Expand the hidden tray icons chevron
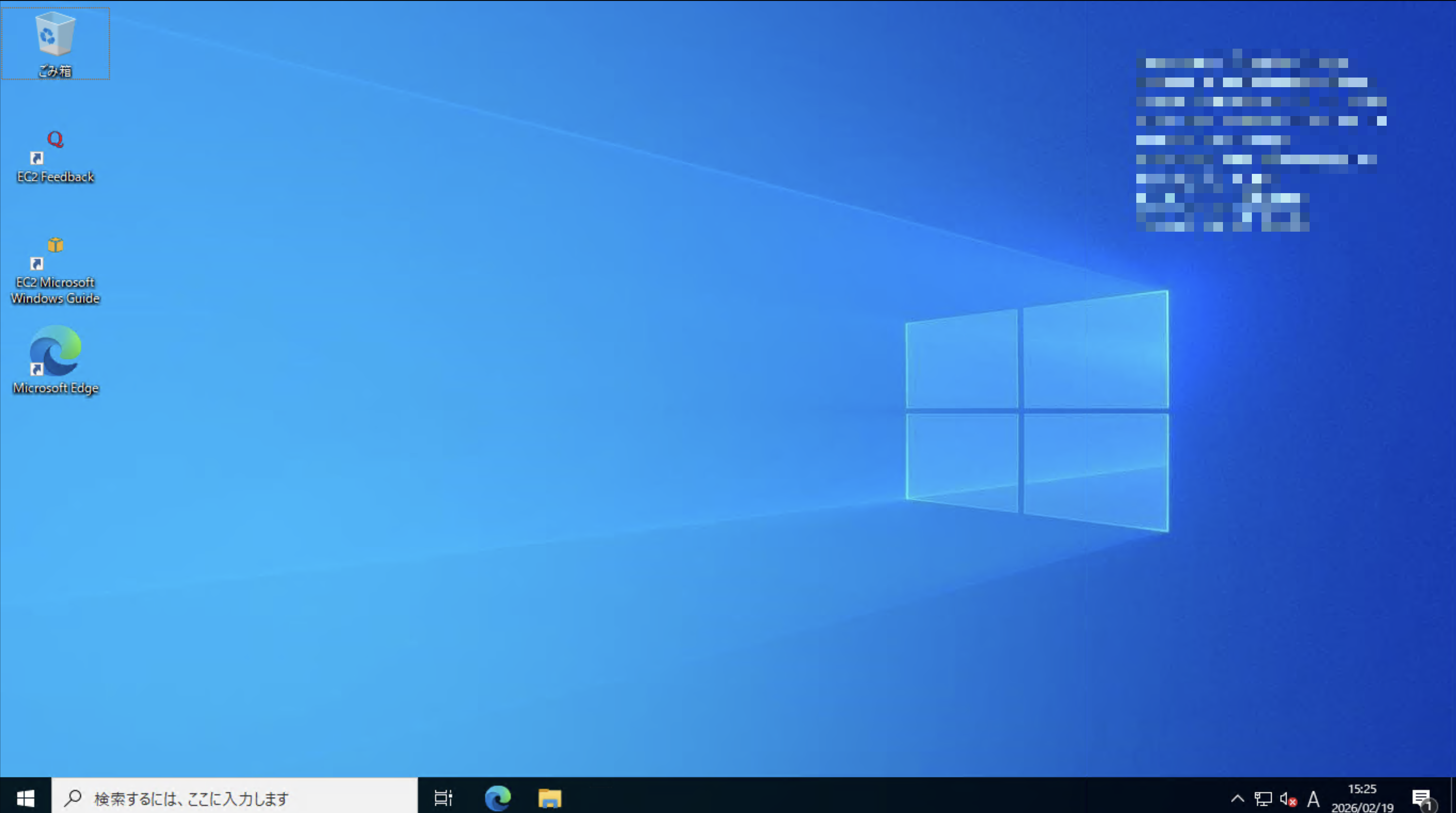This screenshot has height=813, width=1456. click(x=1237, y=798)
